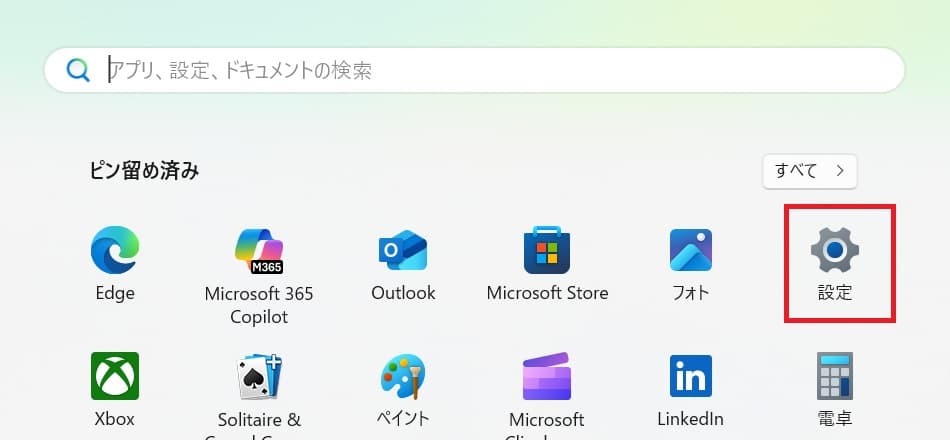Open the Edge browser icon
The width and height of the screenshot is (950, 440).
tap(115, 250)
